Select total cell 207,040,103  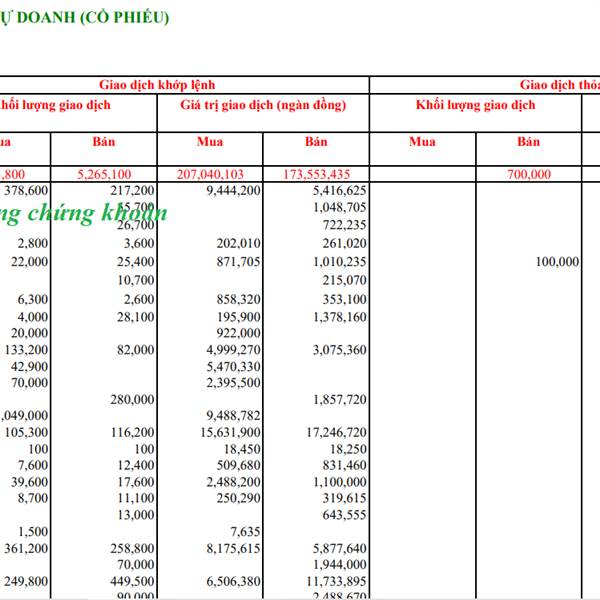[x=210, y=174]
